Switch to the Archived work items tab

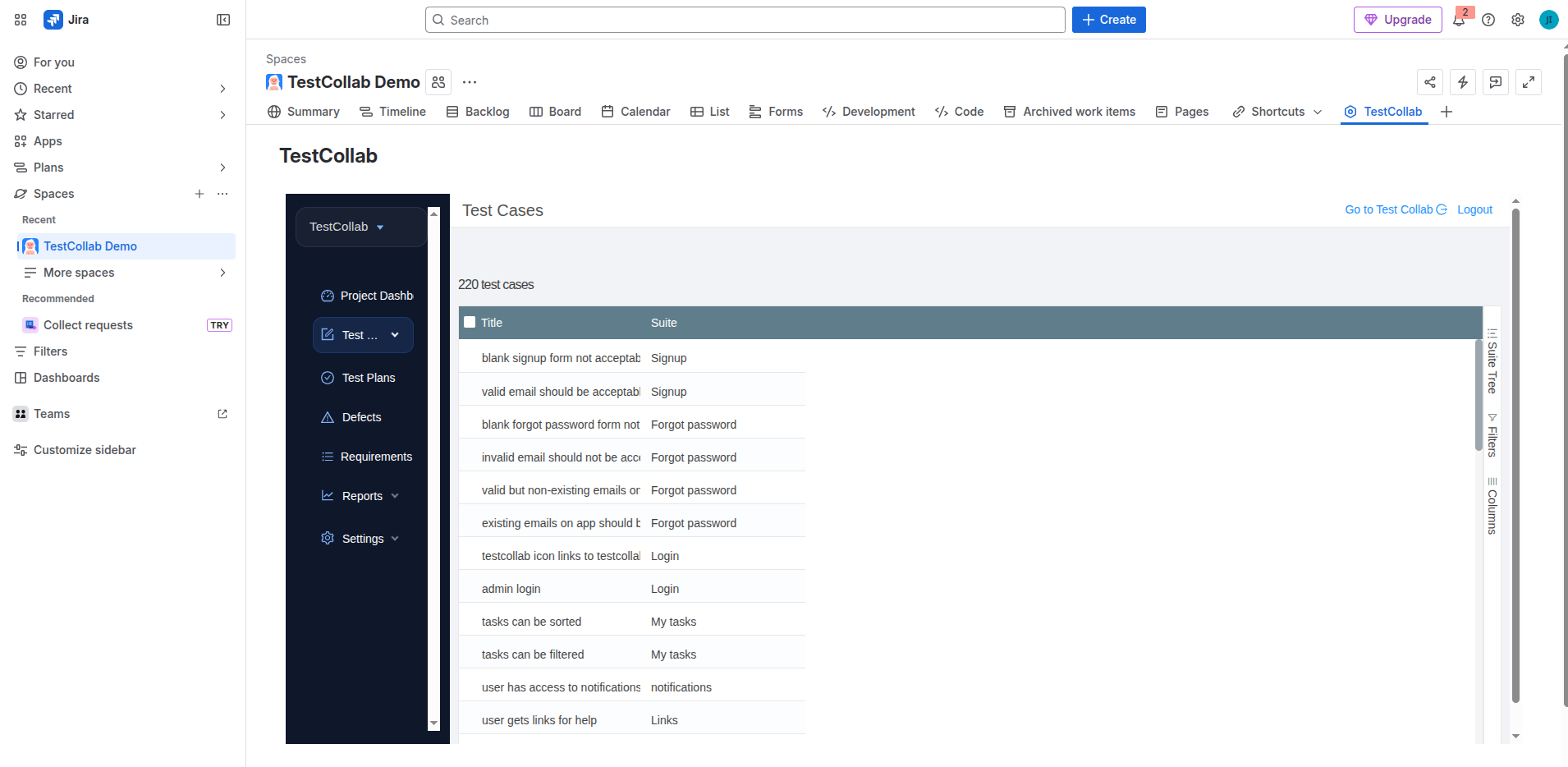click(x=1070, y=112)
